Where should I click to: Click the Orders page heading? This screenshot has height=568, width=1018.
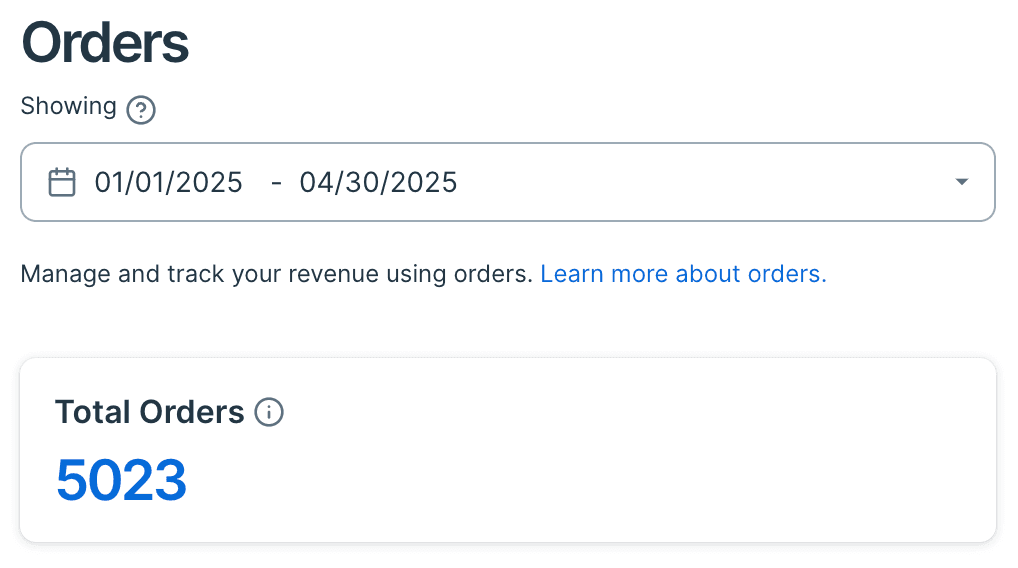tap(105, 43)
